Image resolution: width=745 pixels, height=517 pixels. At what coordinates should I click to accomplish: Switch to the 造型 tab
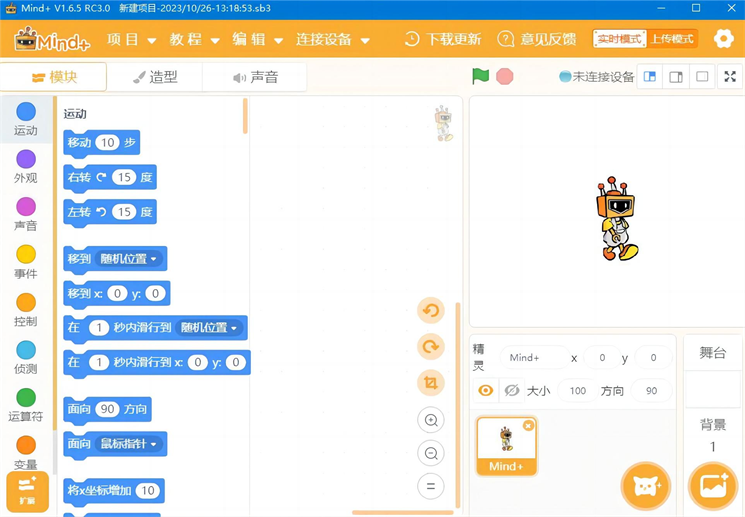(155, 77)
